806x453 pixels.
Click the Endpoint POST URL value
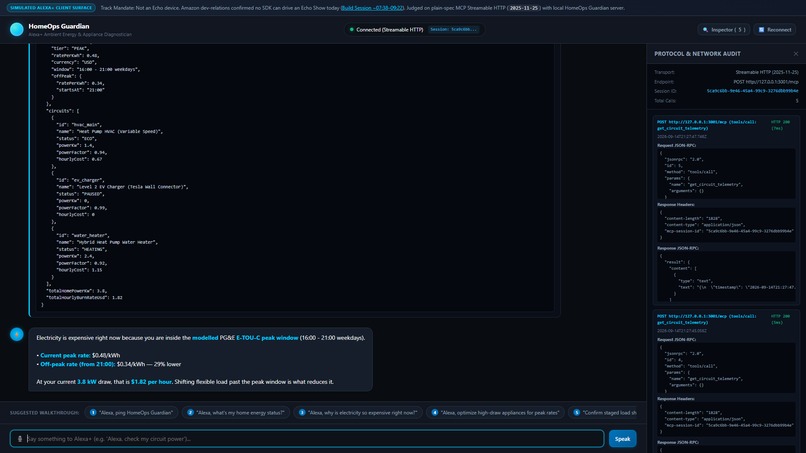[765, 82]
